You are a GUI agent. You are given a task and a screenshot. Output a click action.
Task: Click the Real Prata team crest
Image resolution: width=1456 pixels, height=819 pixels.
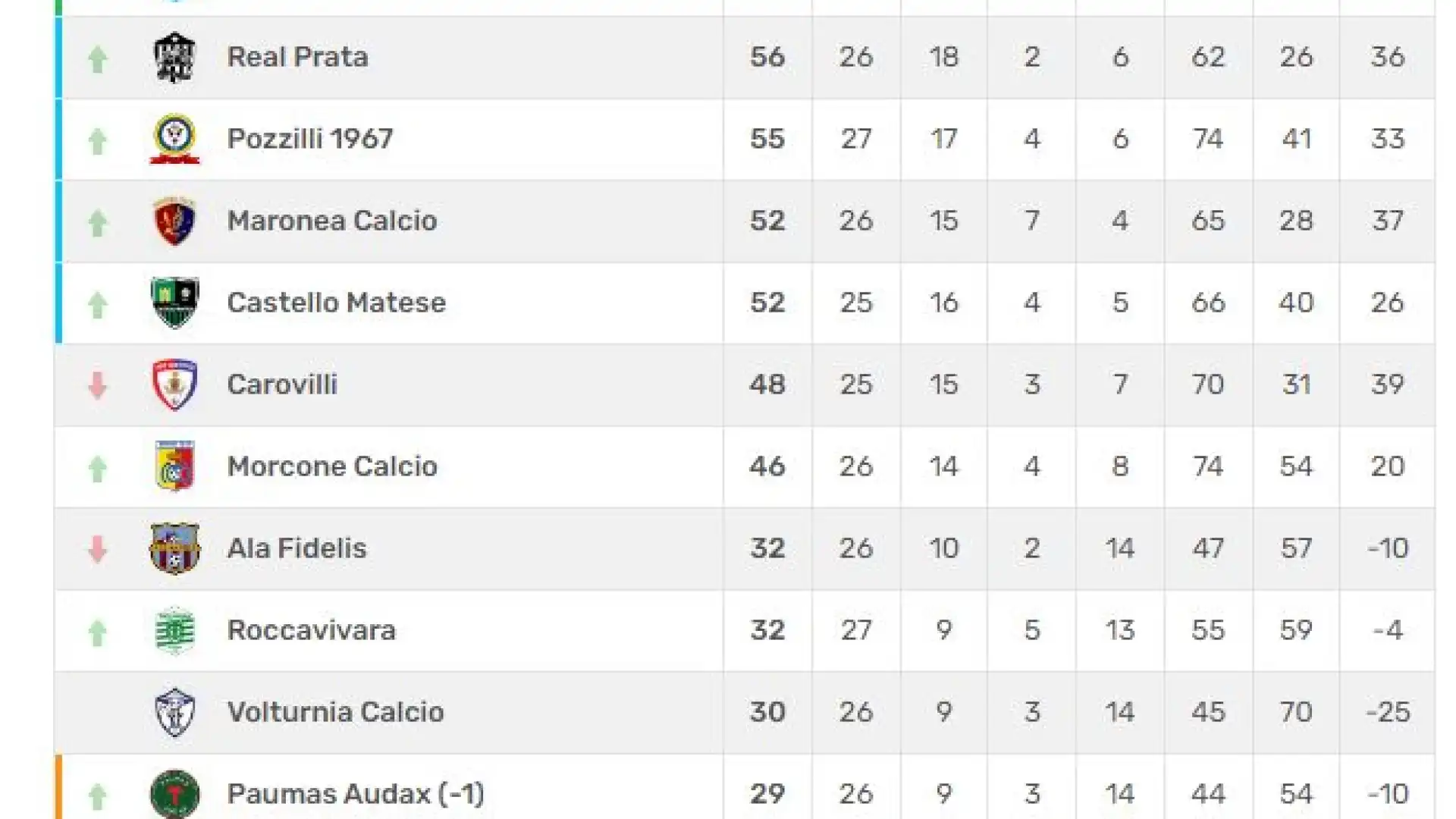click(x=174, y=58)
